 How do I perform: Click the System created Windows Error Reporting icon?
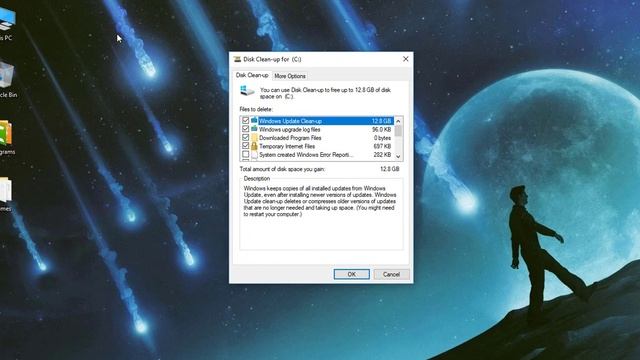pyautogui.click(x=254, y=155)
